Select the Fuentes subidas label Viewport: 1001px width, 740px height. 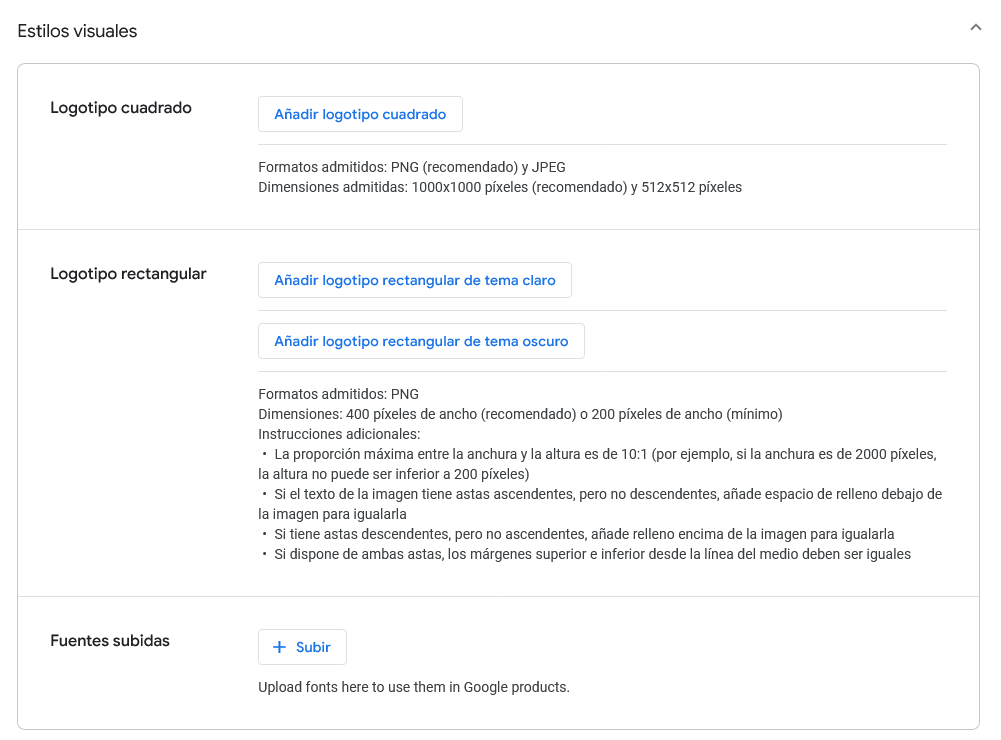click(x=110, y=640)
